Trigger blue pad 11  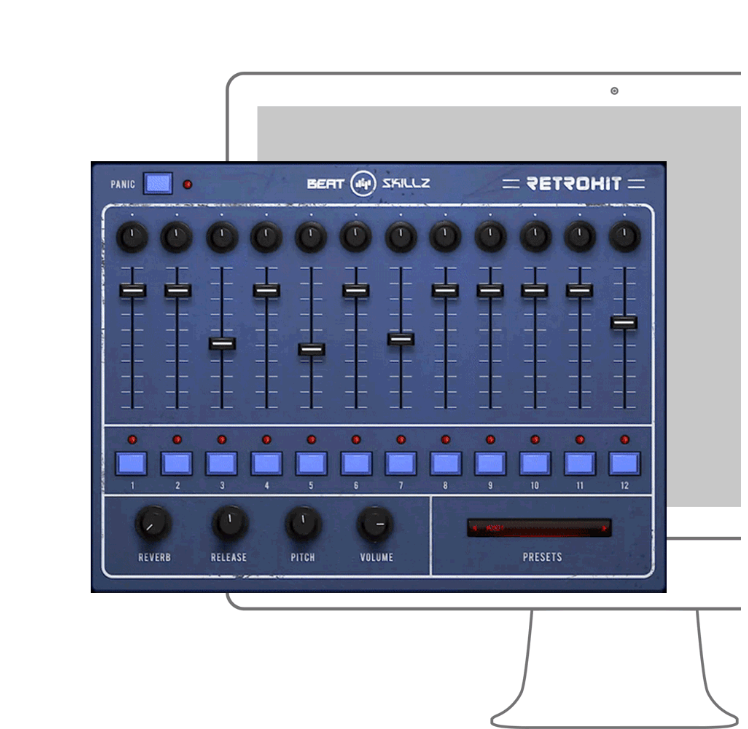coord(580,463)
